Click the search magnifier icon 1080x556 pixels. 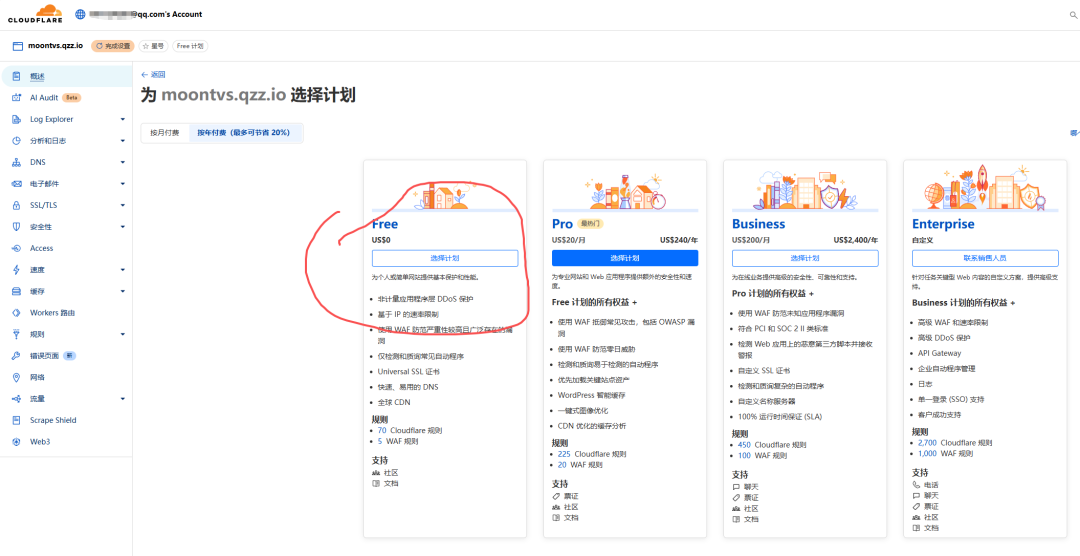[1073, 14]
